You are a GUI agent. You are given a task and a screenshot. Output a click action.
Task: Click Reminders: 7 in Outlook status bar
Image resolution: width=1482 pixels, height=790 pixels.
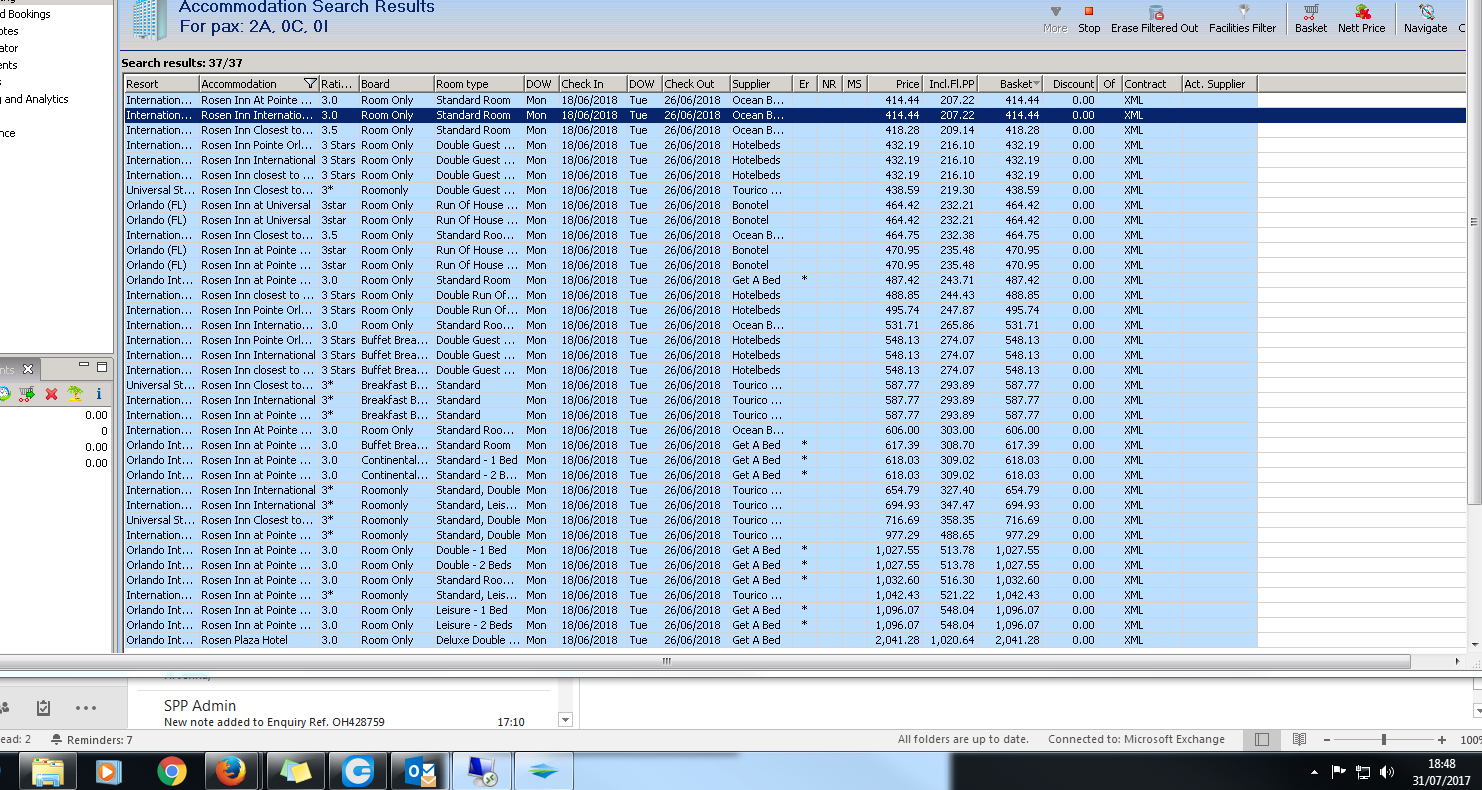[x=91, y=740]
